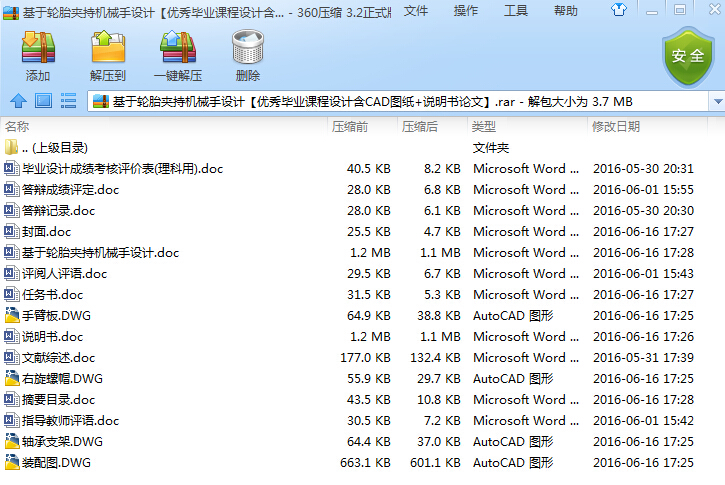725x485 pixels.
Task: Expand the address bar path dropdown
Action: click(x=717, y=101)
